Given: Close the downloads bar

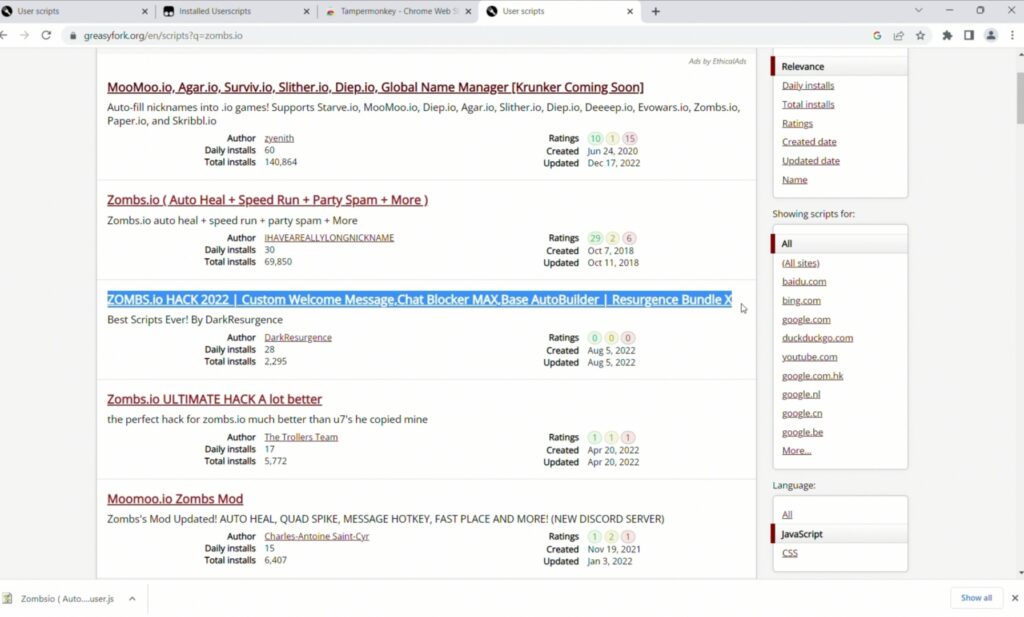Looking at the screenshot, I should coord(1014,598).
